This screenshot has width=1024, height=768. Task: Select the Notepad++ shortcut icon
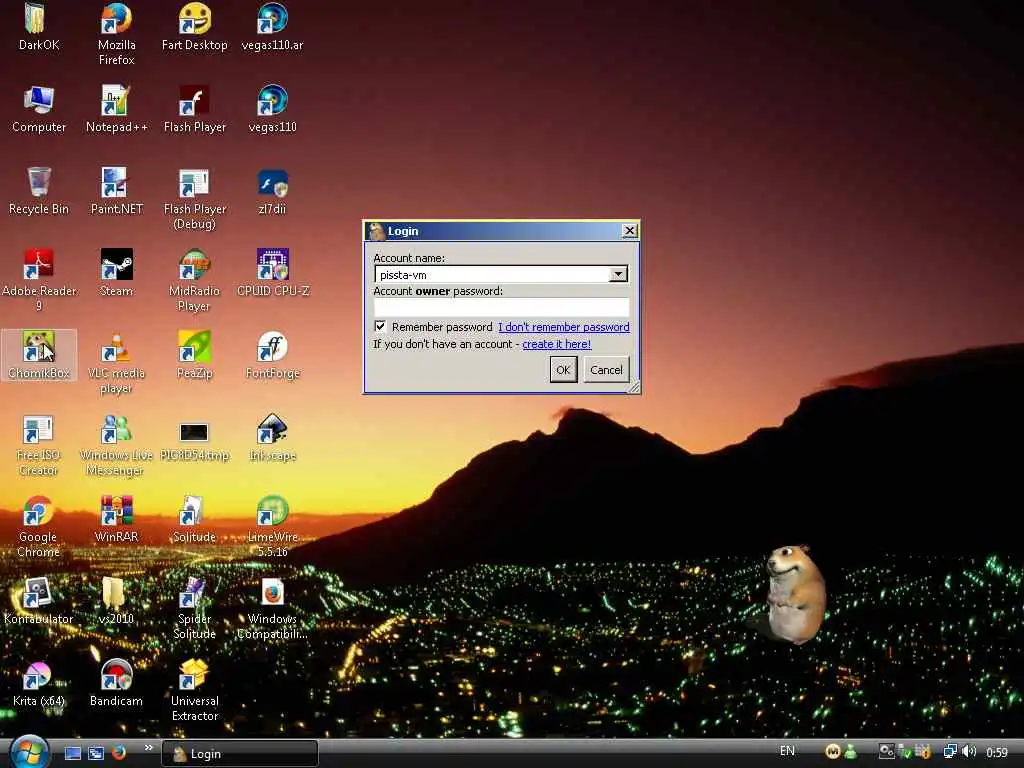(x=116, y=101)
